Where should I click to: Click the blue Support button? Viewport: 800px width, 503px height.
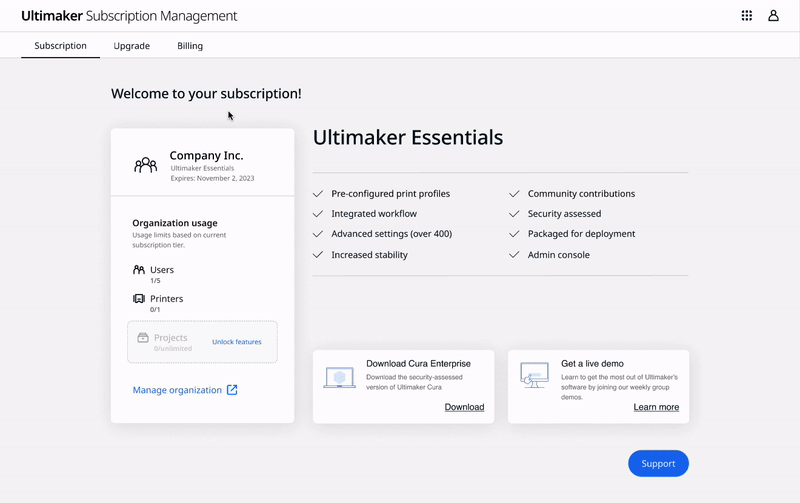[x=658, y=463]
